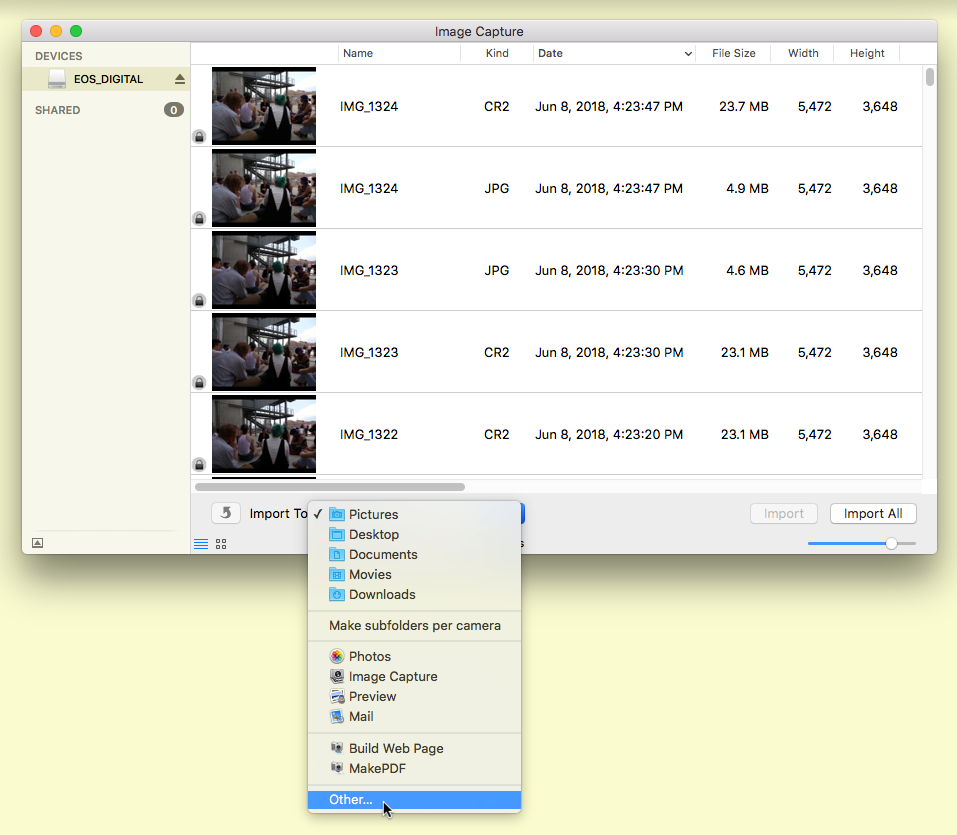Eject the EOS_DIGITAL device
This screenshot has height=835, width=957.
180,79
